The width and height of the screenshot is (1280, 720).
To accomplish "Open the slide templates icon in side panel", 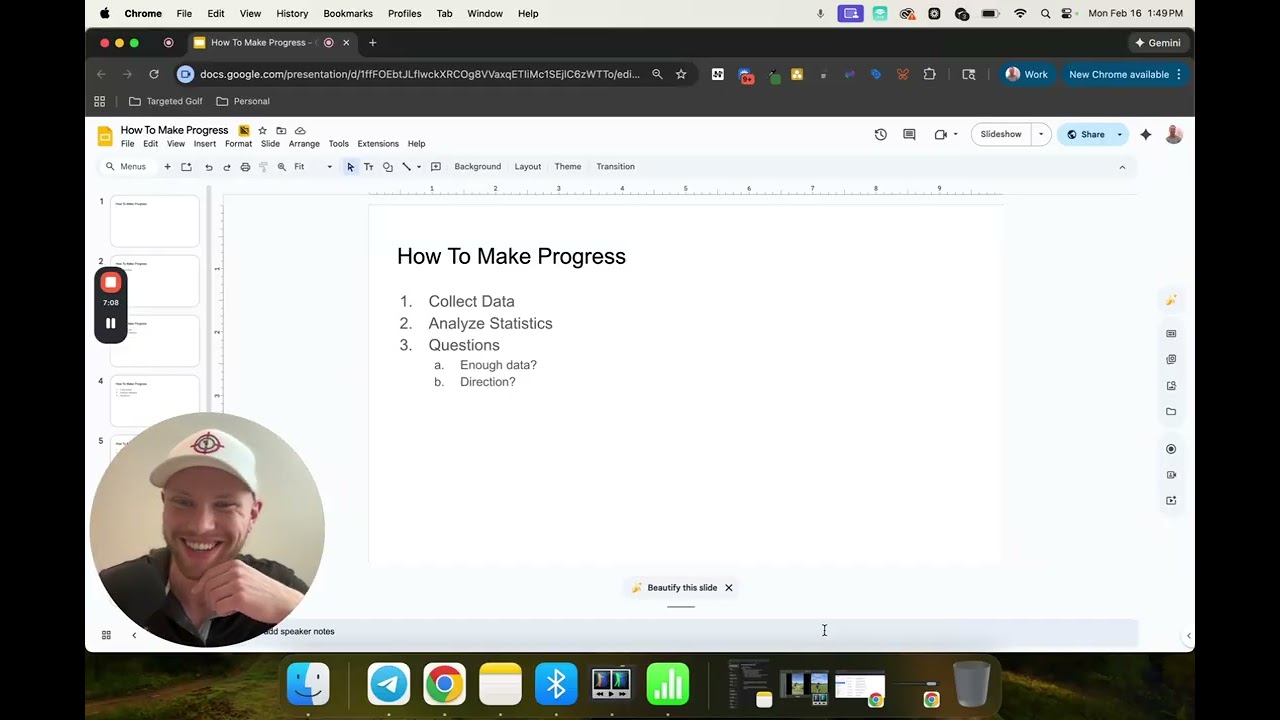I will point(1171,334).
